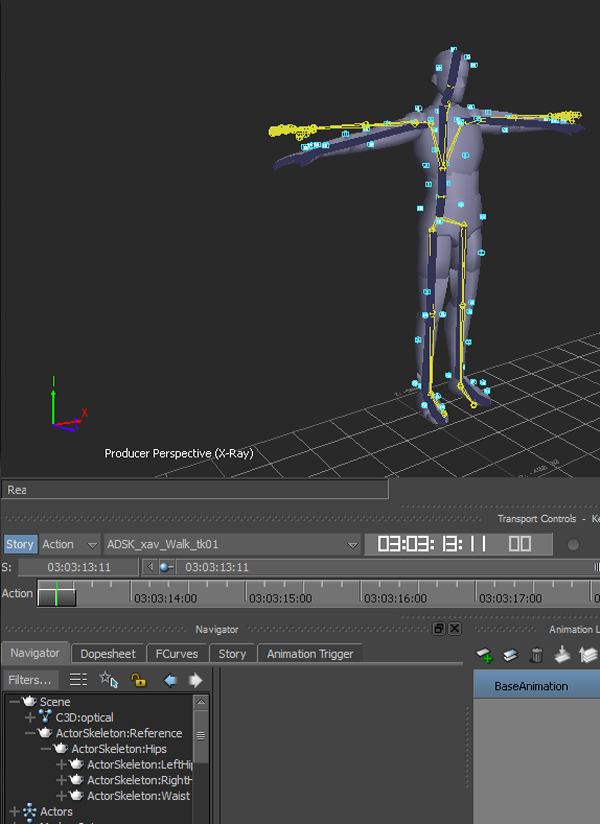Switch to the Dopesheet tab
Screen dimensions: 600x824
(x=108, y=654)
